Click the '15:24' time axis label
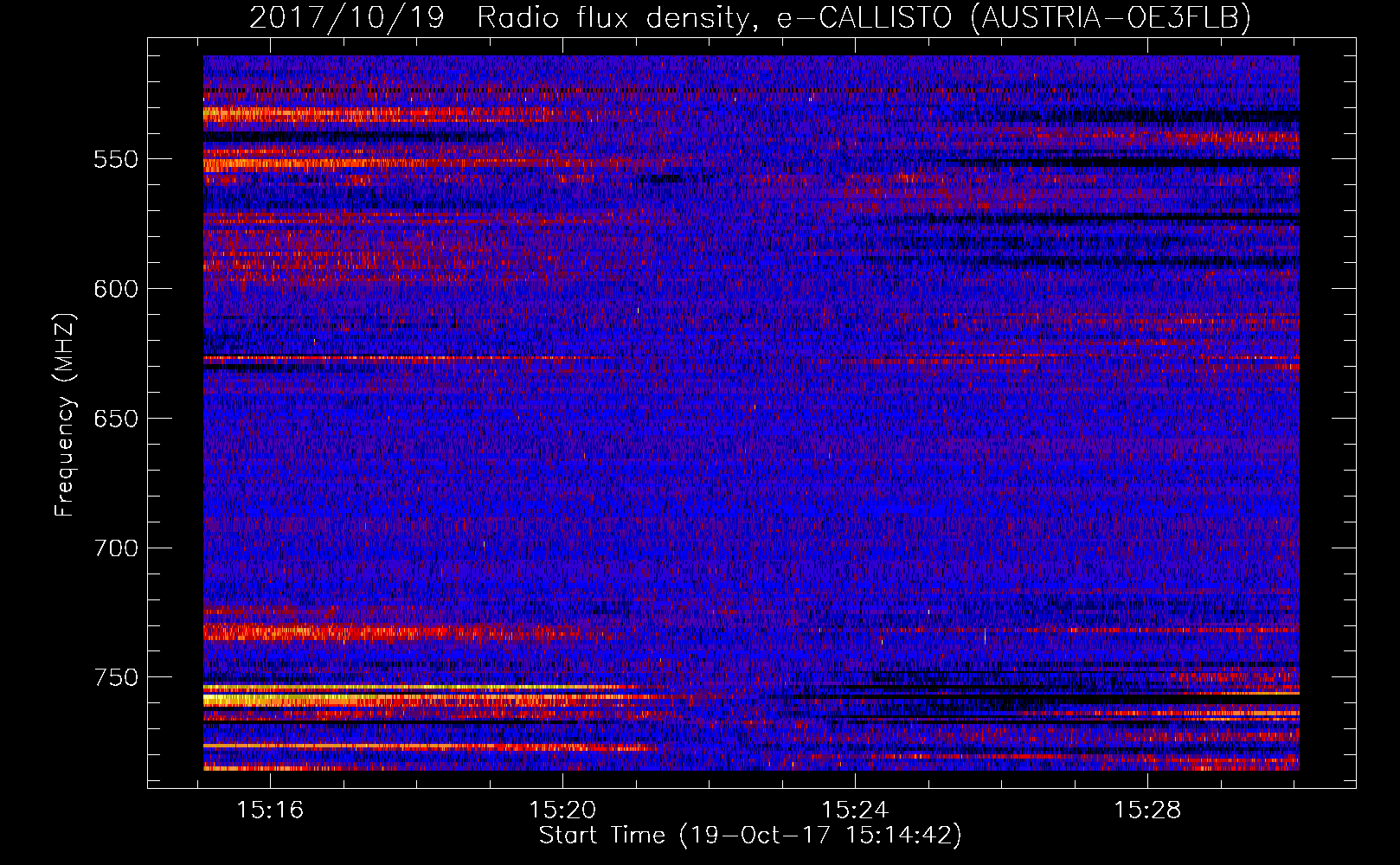This screenshot has height=865, width=1400. 855,811
